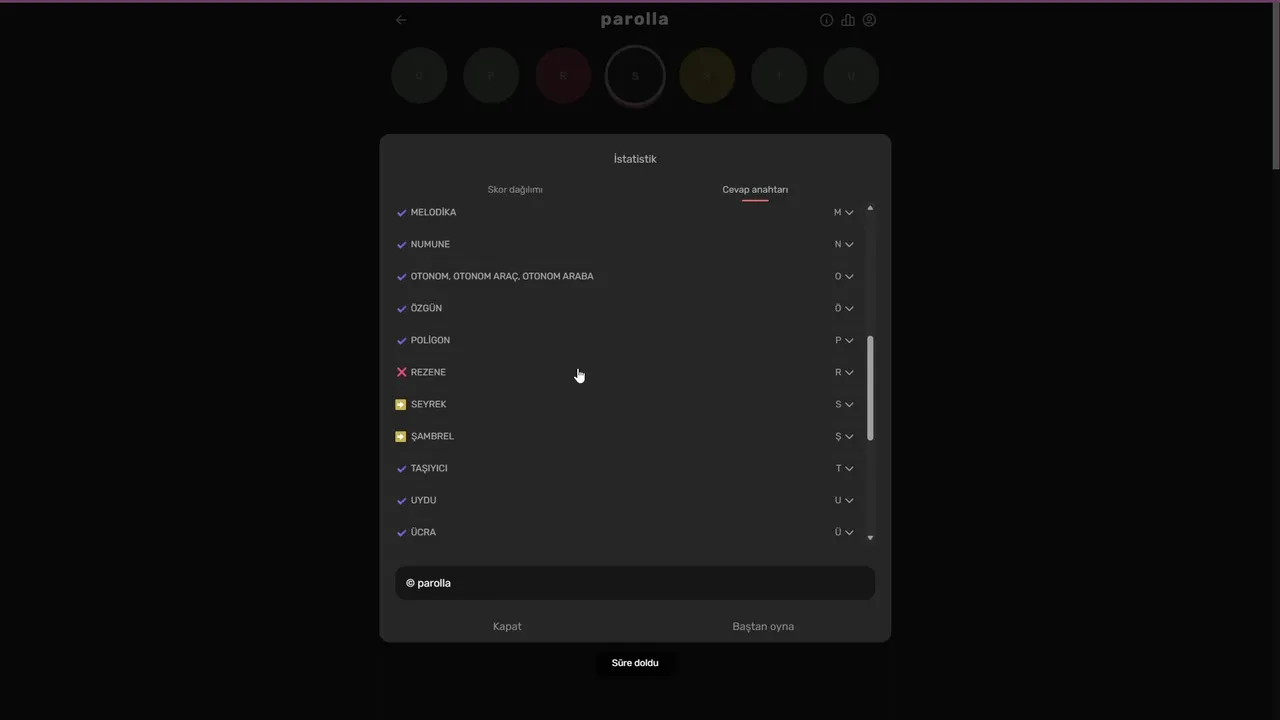Expand the T row chevron
This screenshot has height=720, width=1280.
[x=849, y=469]
